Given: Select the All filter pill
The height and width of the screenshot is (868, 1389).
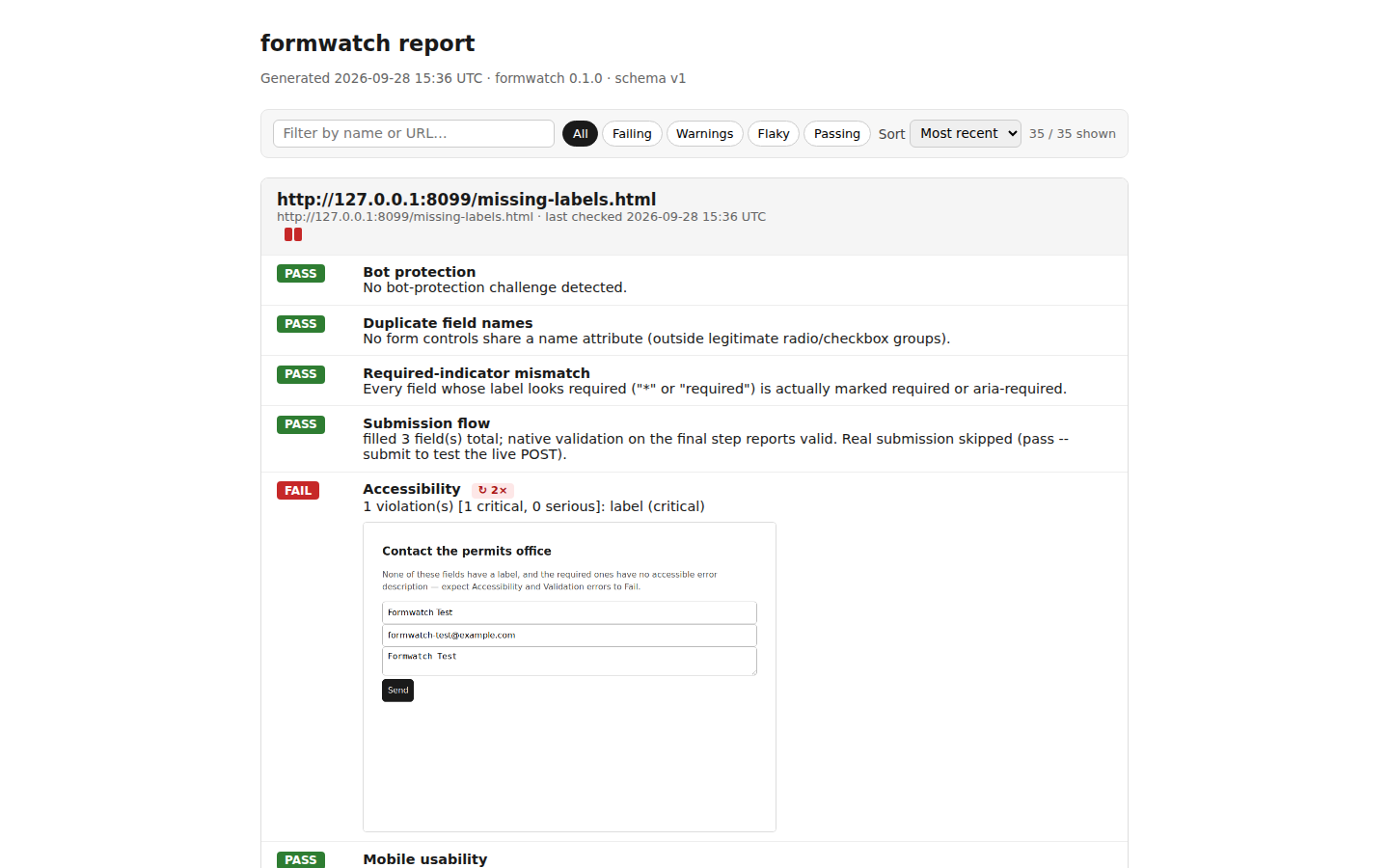Looking at the screenshot, I should pos(580,133).
